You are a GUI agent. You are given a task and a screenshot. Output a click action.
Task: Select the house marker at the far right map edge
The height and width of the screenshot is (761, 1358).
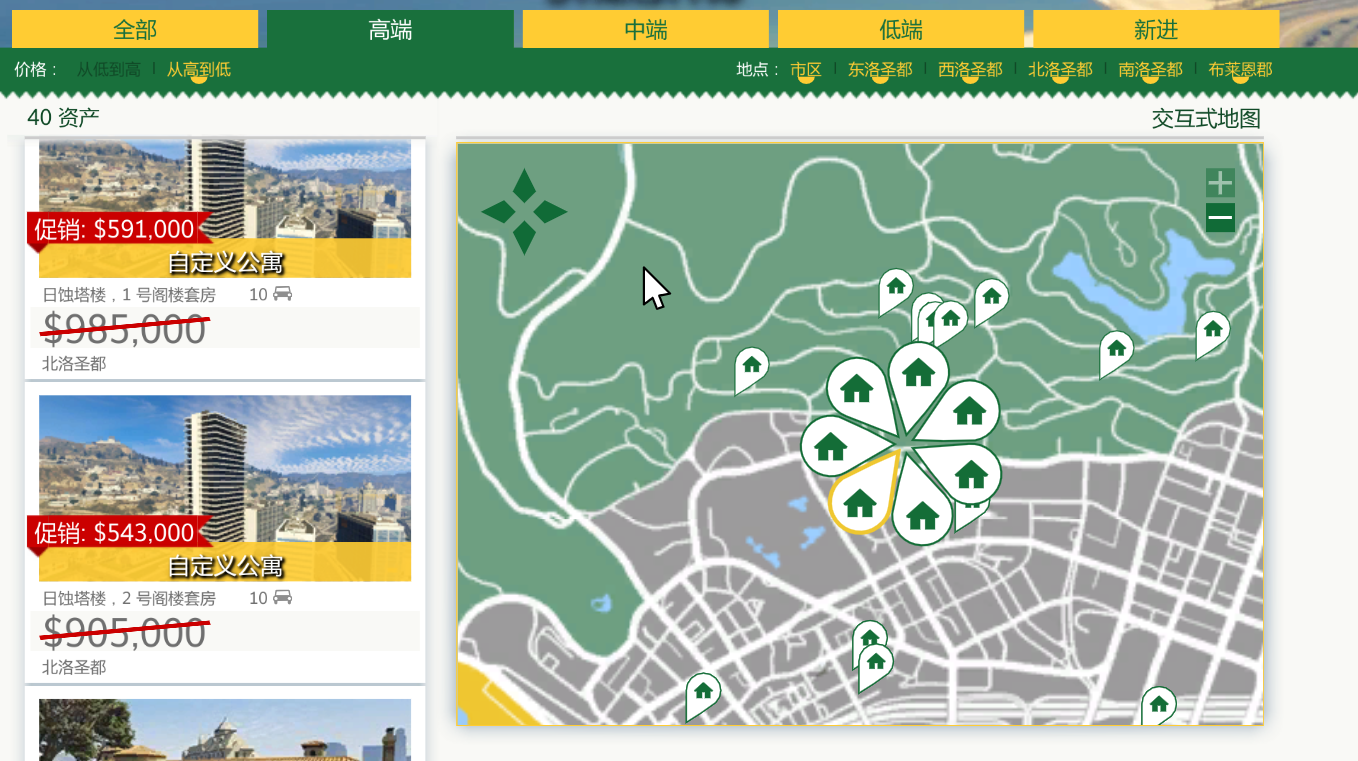pos(1212,332)
